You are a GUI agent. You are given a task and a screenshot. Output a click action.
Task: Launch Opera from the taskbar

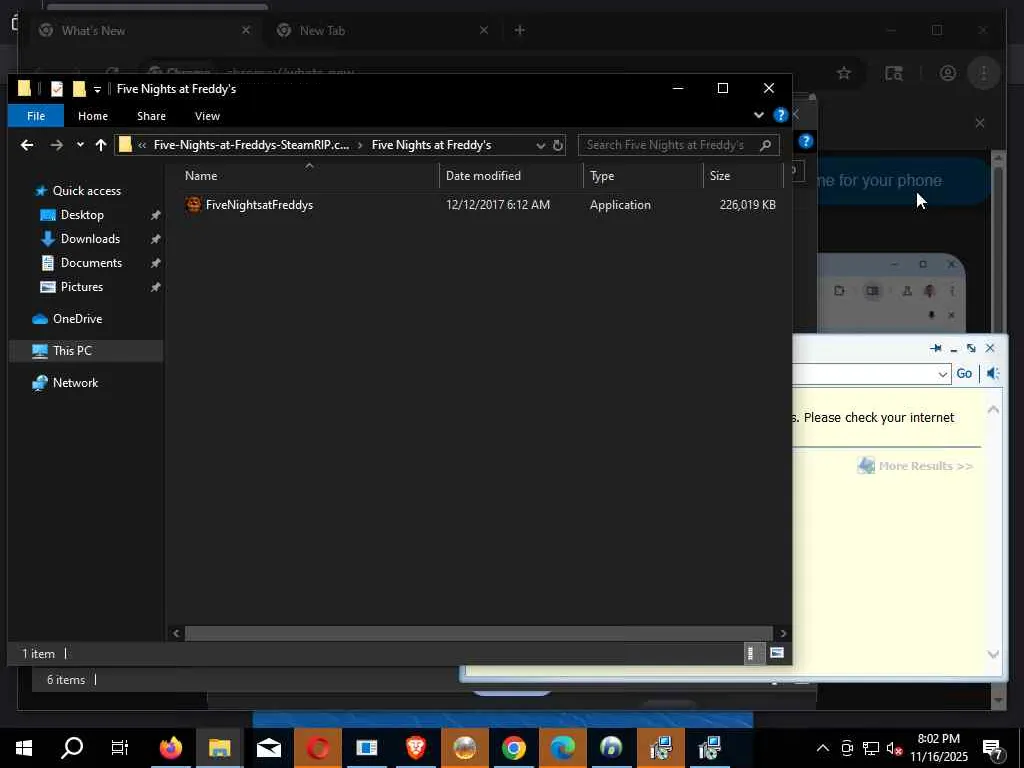[x=317, y=748]
